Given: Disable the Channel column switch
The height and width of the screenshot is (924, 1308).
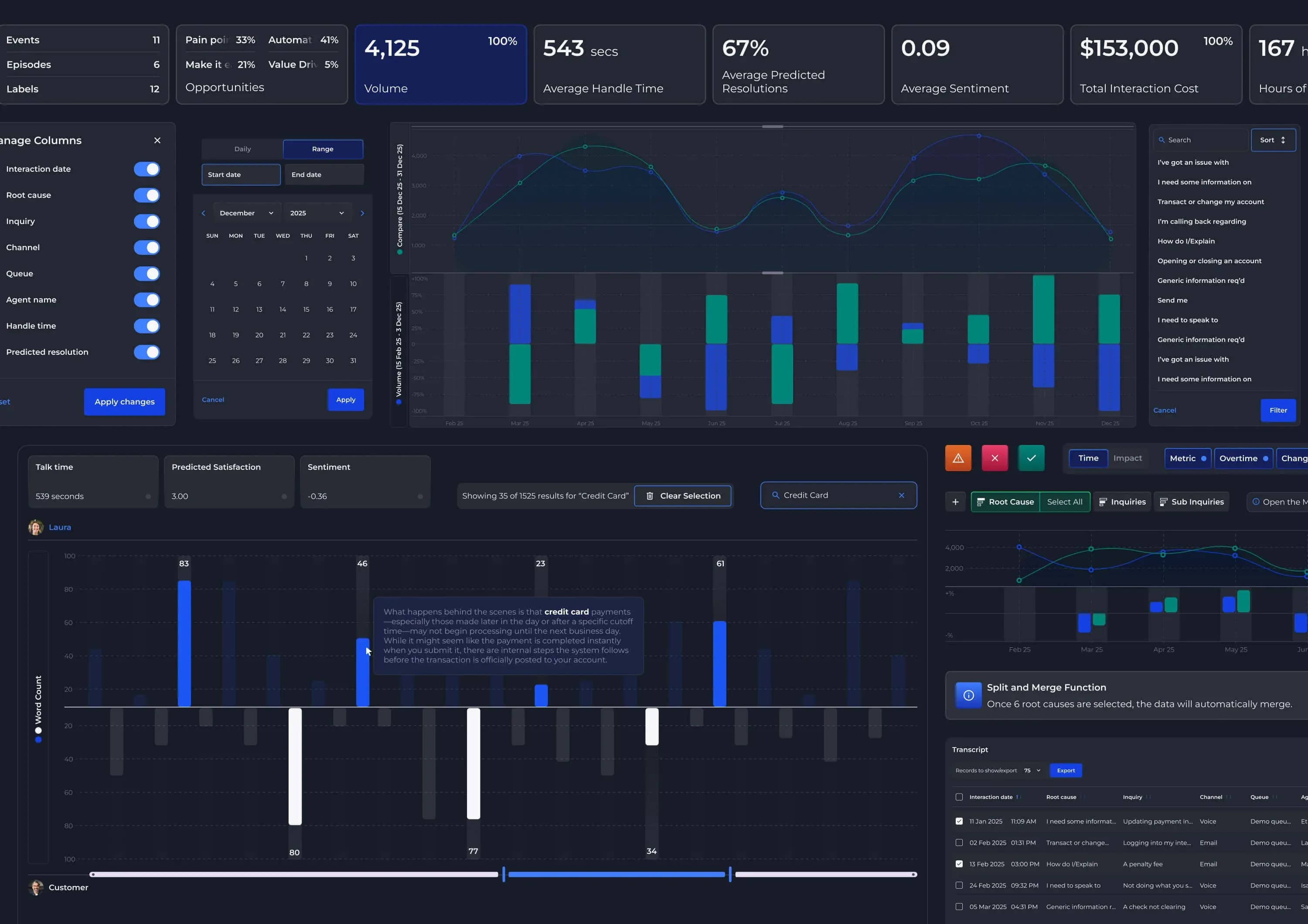Looking at the screenshot, I should point(146,248).
